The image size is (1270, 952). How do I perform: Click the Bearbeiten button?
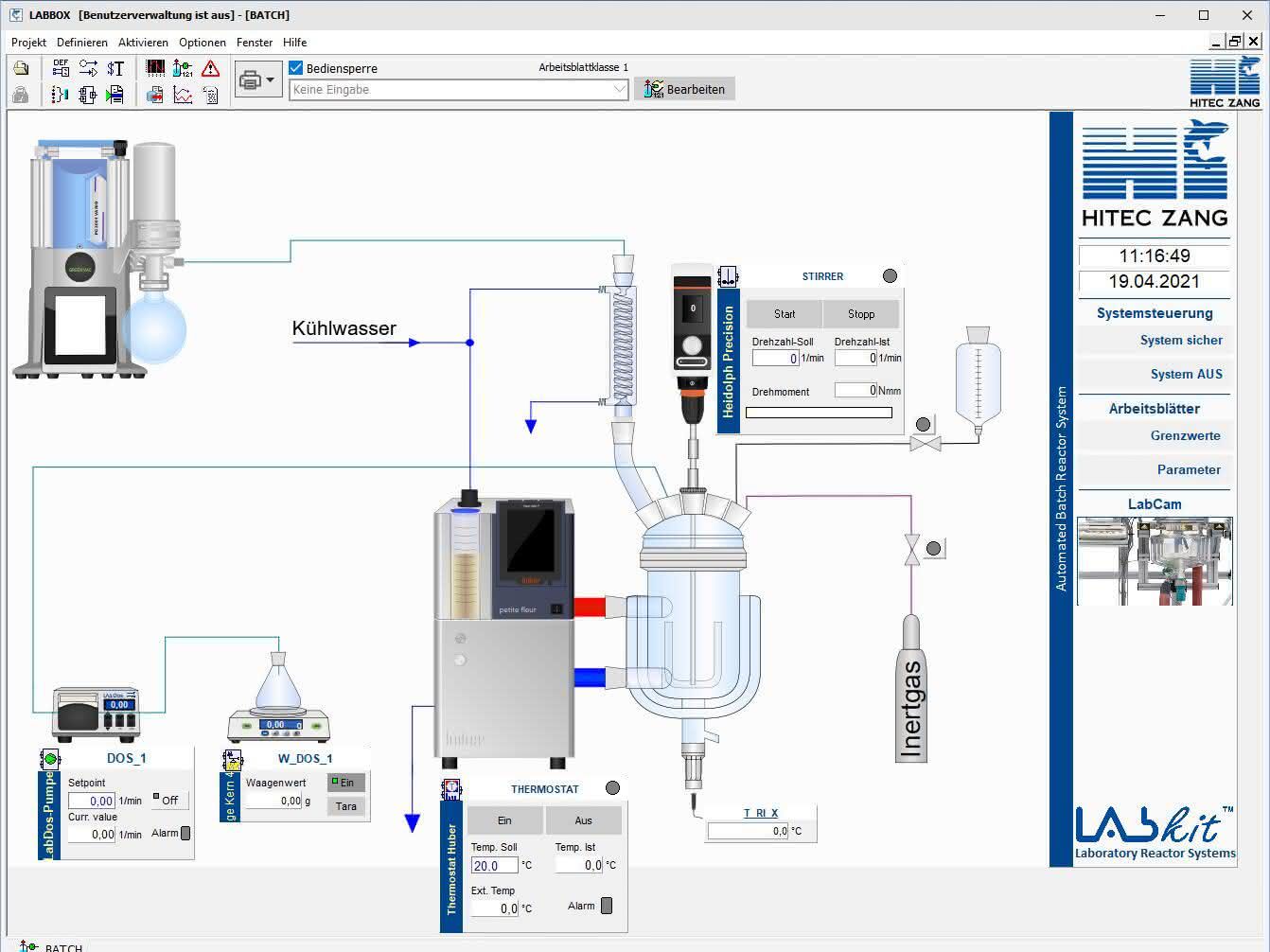(685, 89)
